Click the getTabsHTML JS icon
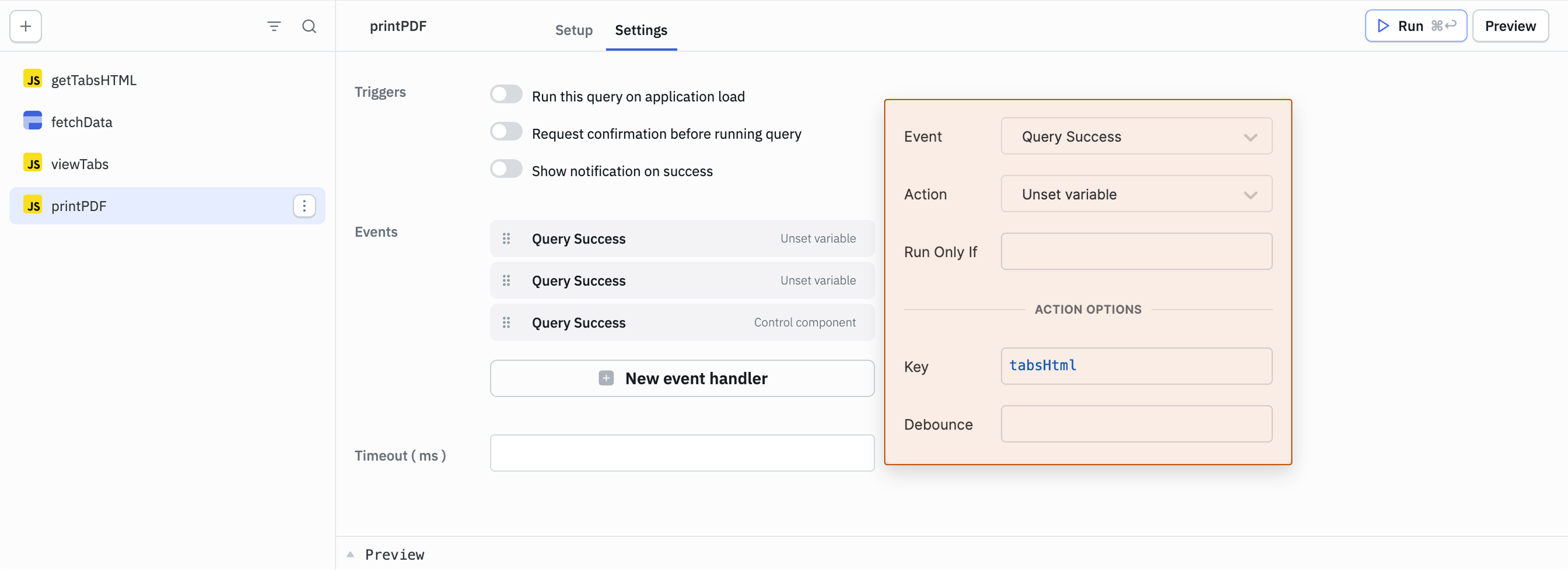 (33, 79)
